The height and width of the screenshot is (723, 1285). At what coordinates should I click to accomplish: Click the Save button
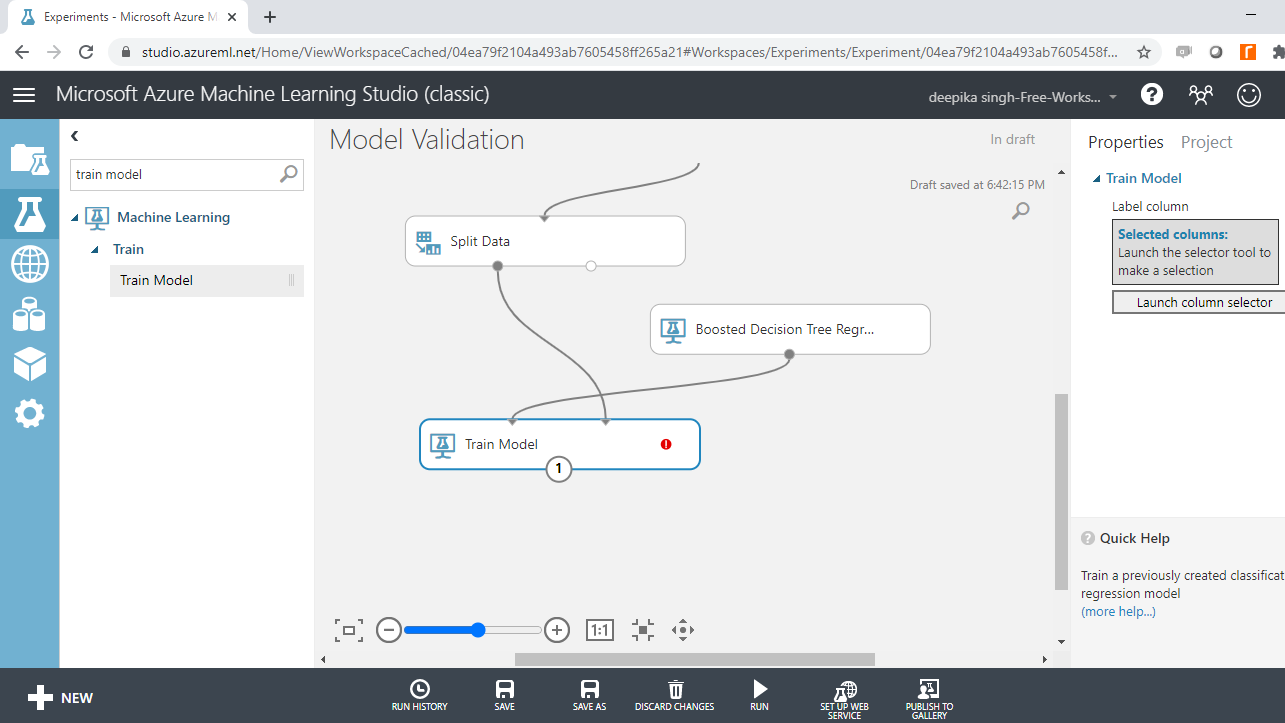click(x=505, y=695)
